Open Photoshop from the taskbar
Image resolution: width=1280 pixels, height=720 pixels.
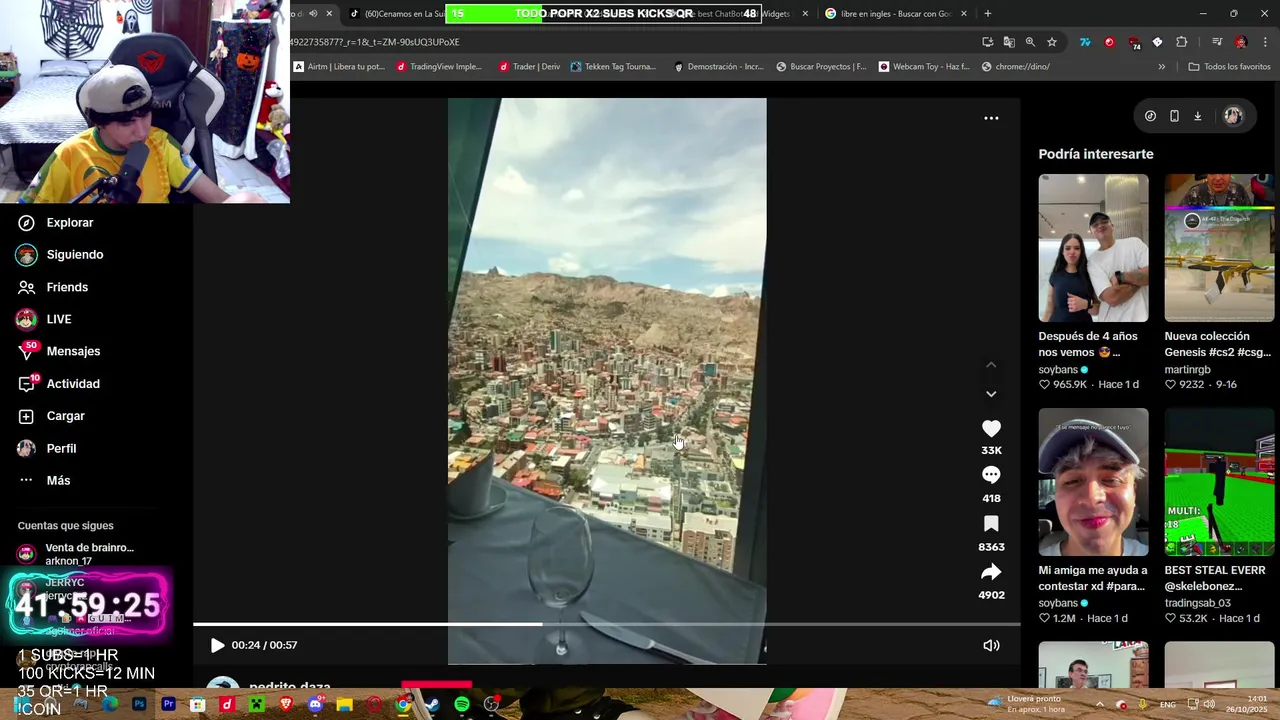pos(139,705)
